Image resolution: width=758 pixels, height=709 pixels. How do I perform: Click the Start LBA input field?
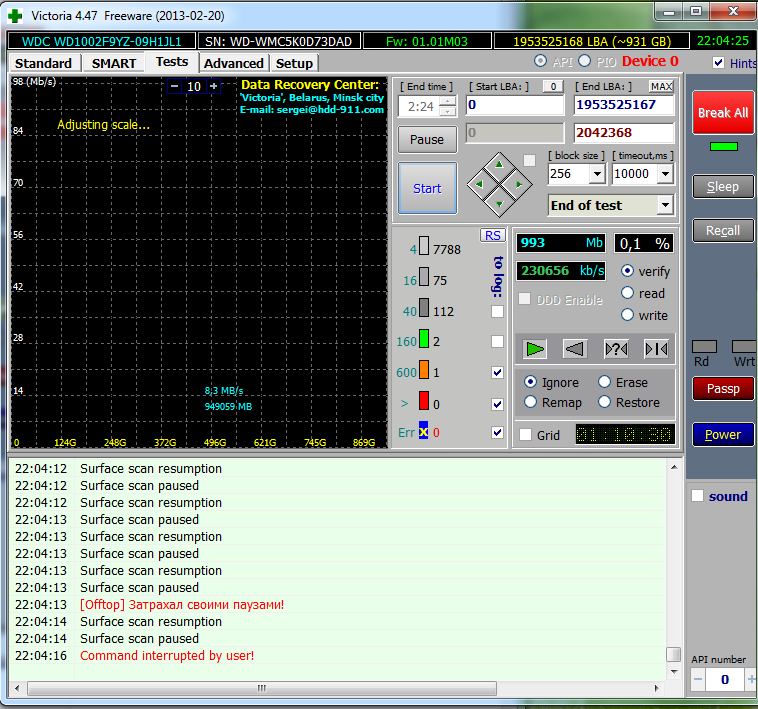pyautogui.click(x=514, y=105)
